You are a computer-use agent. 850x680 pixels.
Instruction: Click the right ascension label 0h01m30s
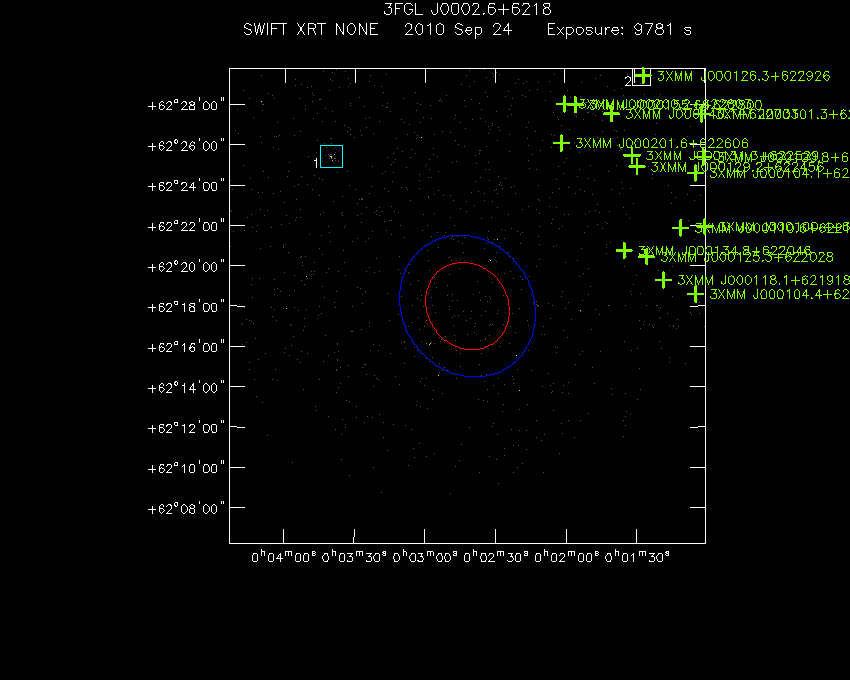(x=638, y=557)
